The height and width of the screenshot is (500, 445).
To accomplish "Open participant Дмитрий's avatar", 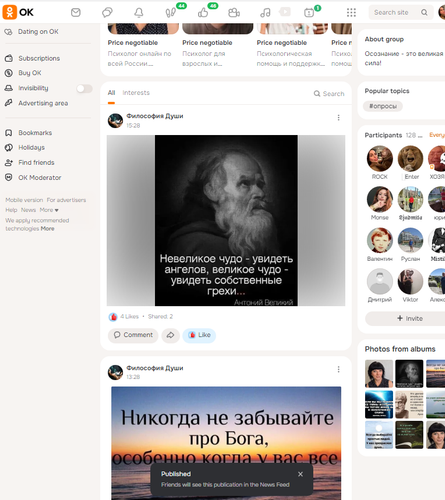I will pyautogui.click(x=380, y=282).
